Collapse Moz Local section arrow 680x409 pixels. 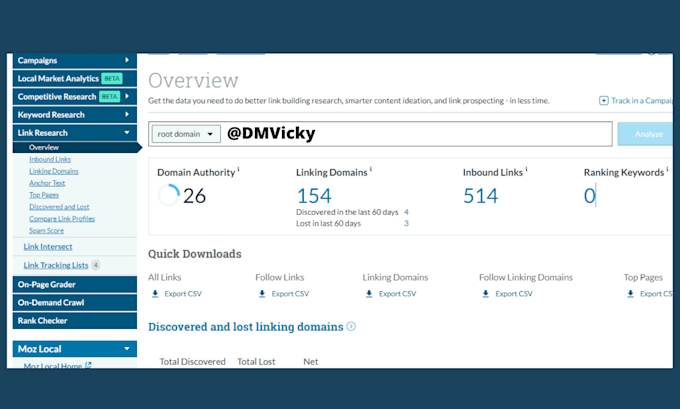(x=127, y=349)
